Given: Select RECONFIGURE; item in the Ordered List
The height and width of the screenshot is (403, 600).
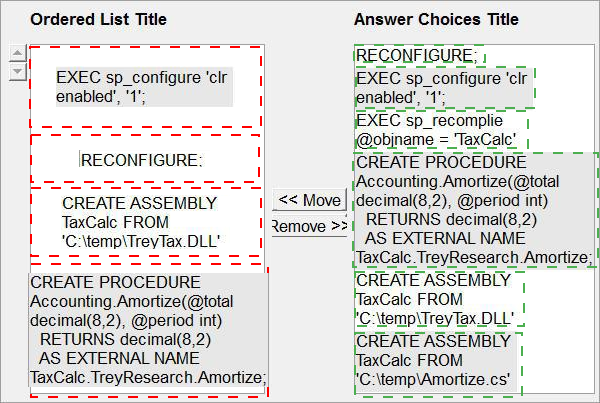Looking at the screenshot, I should pyautogui.click(x=145, y=159).
